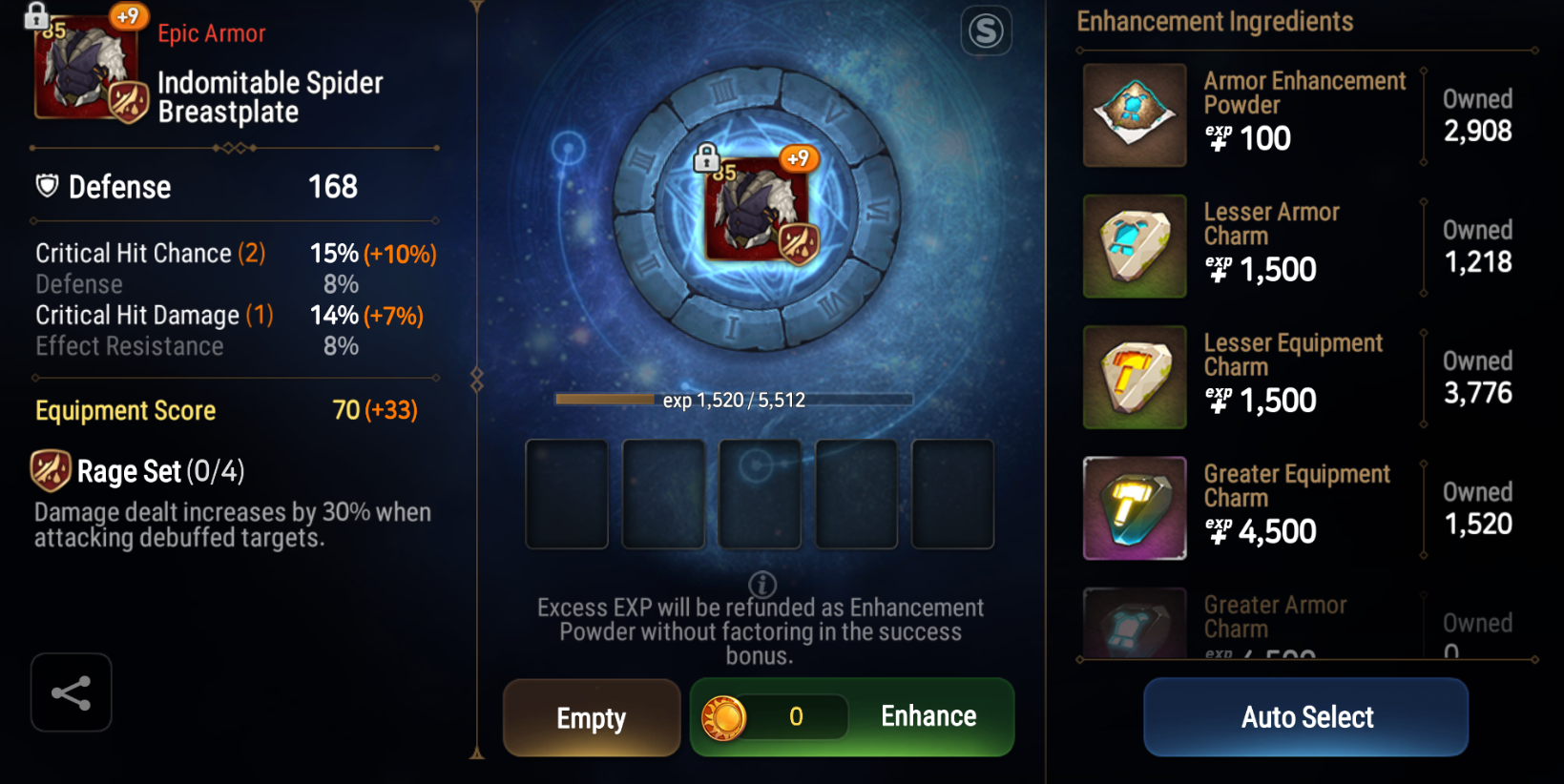This screenshot has width=1564, height=784.
Task: Click the Auto Select button
Action: pyautogui.click(x=1306, y=717)
